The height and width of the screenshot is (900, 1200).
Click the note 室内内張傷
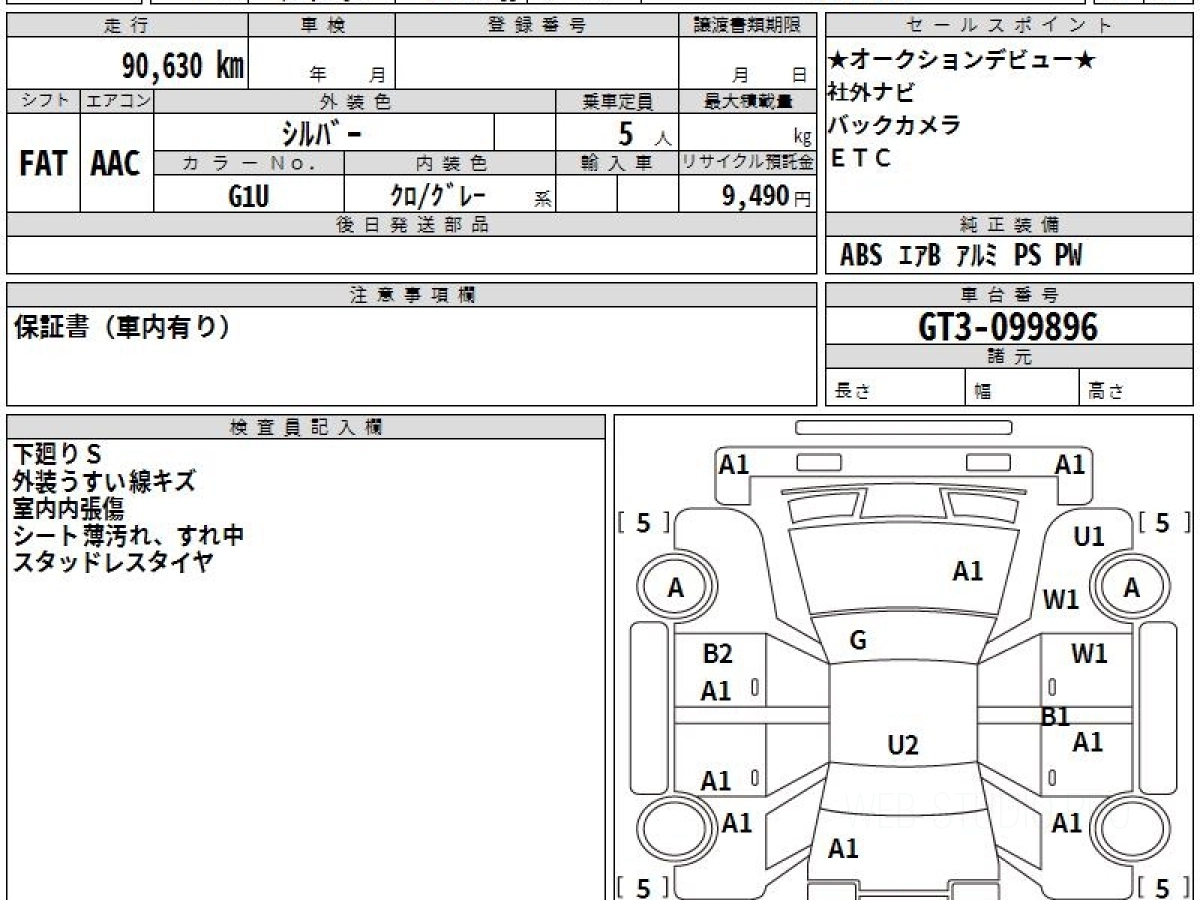point(69,509)
